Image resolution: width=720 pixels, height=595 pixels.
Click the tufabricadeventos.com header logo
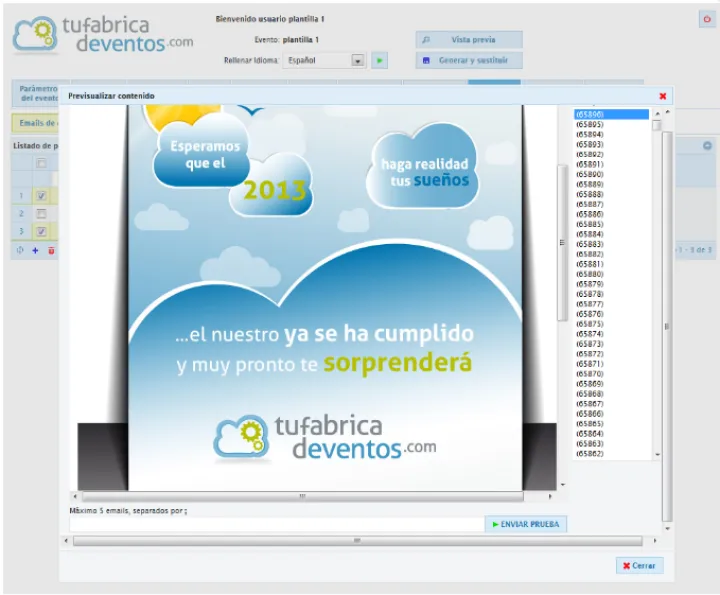[x=103, y=35]
